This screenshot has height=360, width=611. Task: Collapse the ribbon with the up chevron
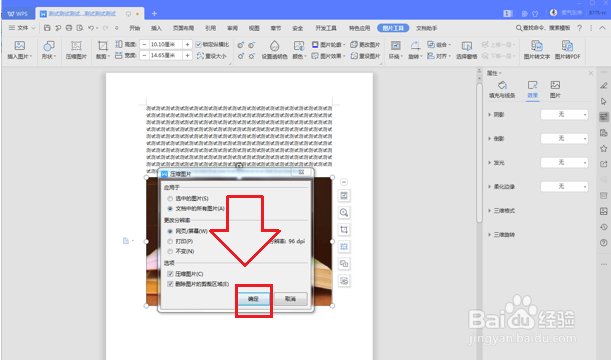(x=602, y=28)
